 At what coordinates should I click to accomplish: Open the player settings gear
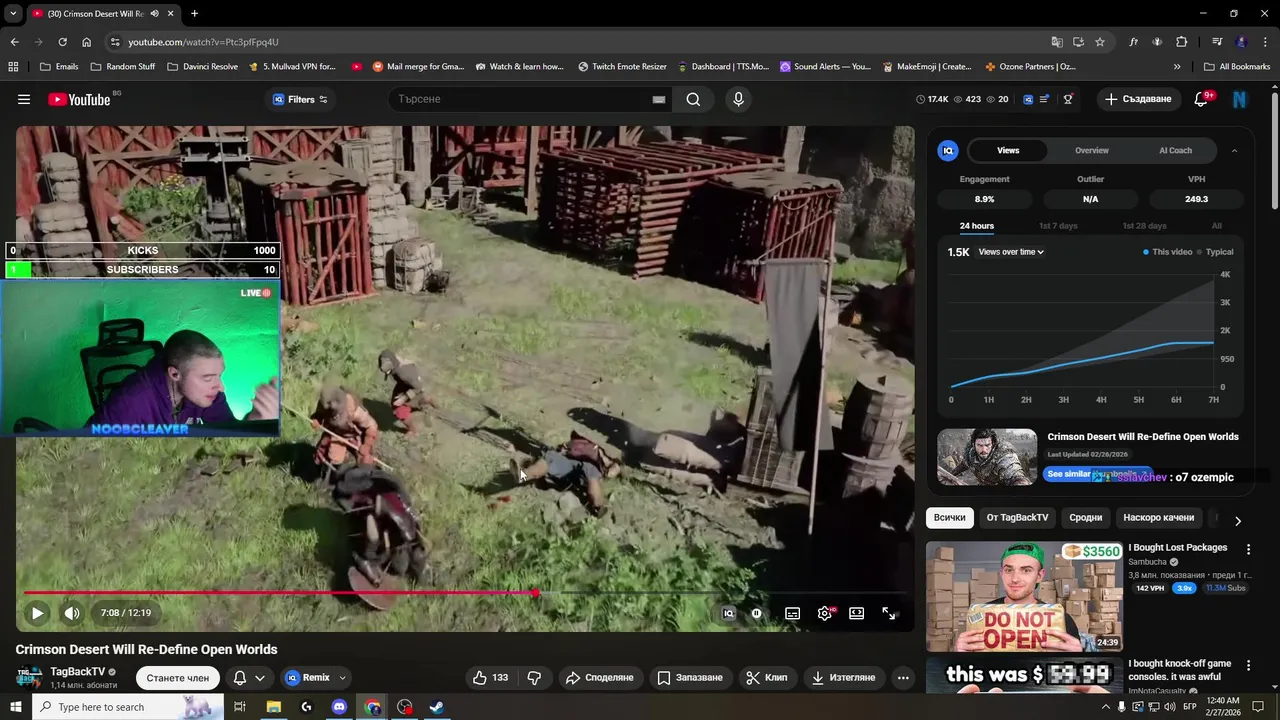click(x=825, y=614)
